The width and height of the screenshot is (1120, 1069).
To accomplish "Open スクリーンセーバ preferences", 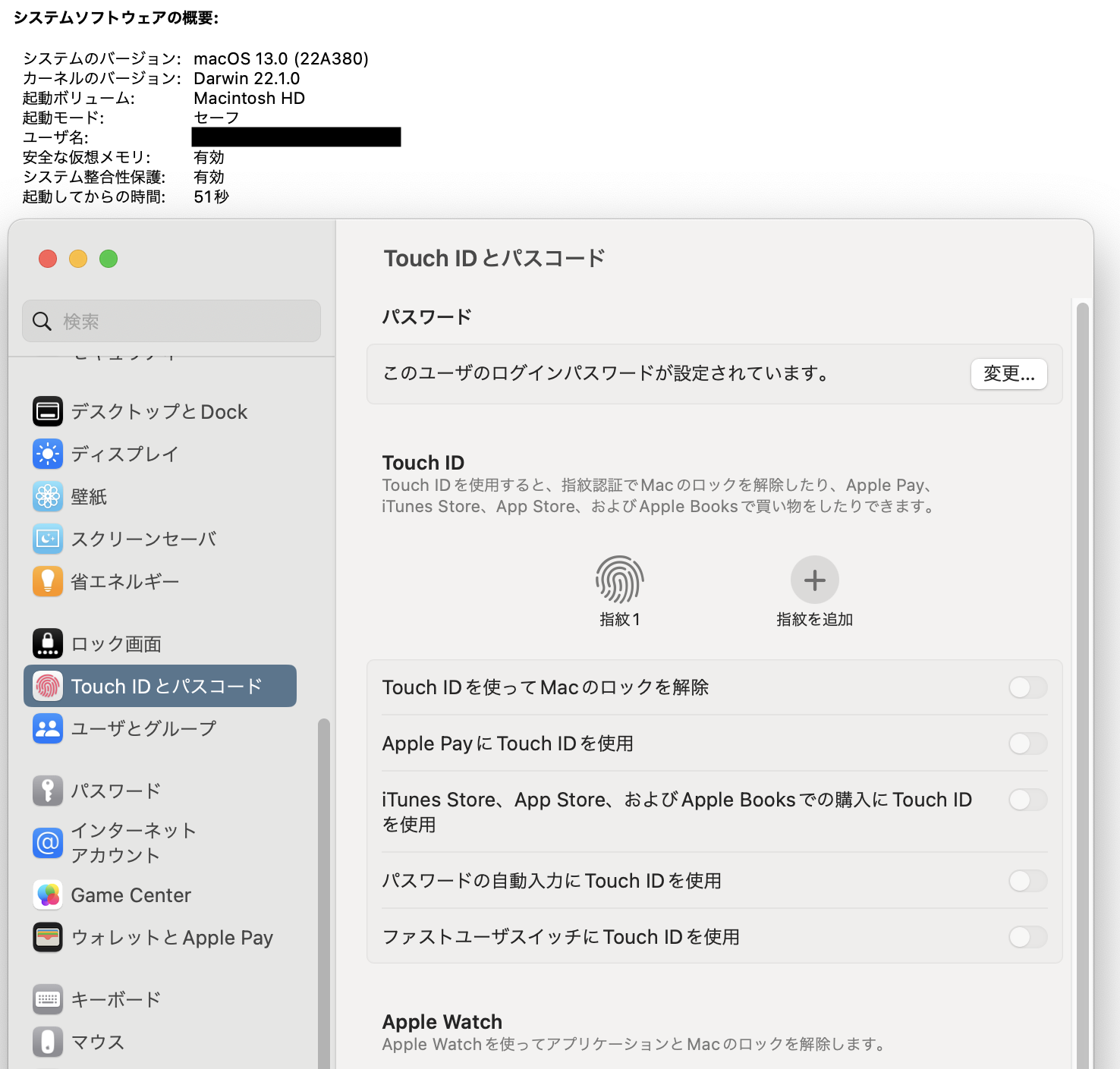I will pyautogui.click(x=160, y=539).
